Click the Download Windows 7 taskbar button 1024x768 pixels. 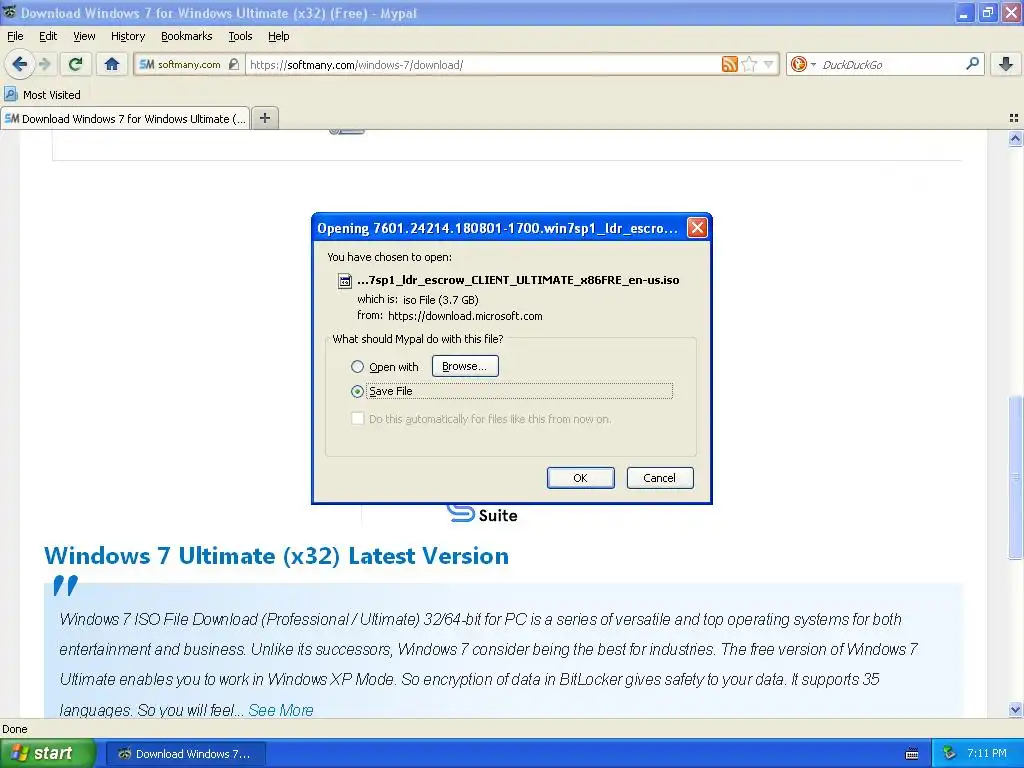tap(185, 754)
